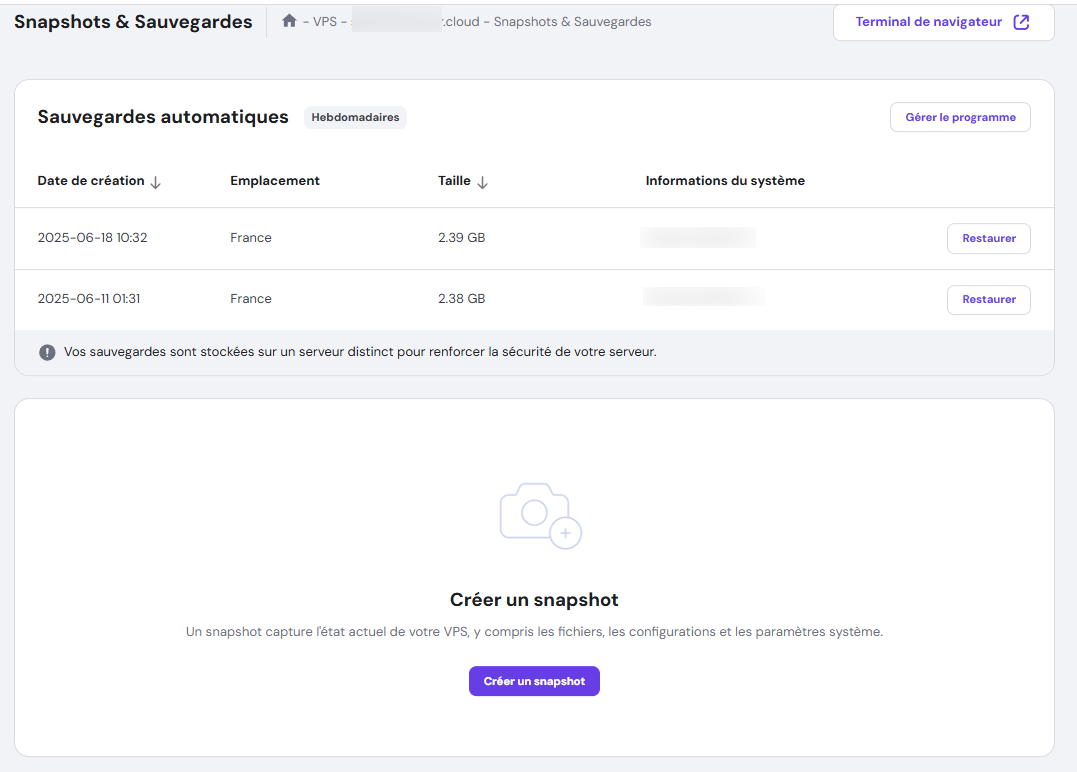Restaurer the 2025-06-11 backup
Image resolution: width=1077 pixels, height=772 pixels.
(988, 299)
